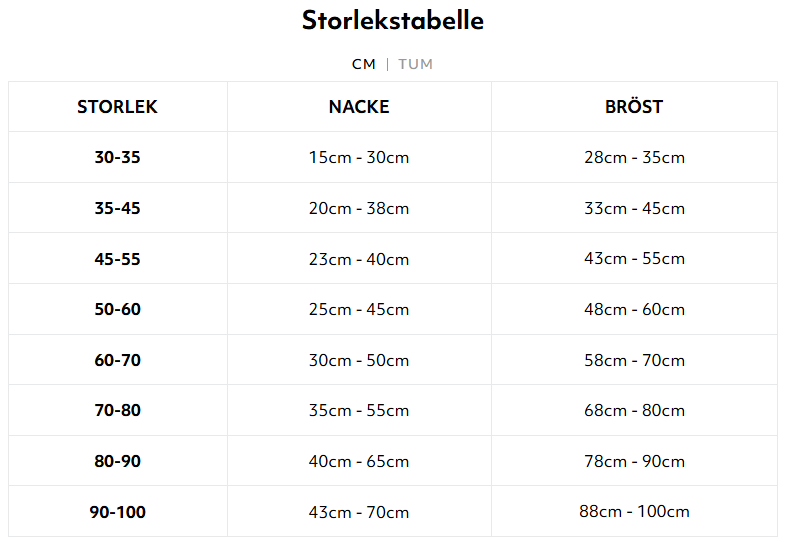Select the CM unit toggle

pyautogui.click(x=364, y=64)
